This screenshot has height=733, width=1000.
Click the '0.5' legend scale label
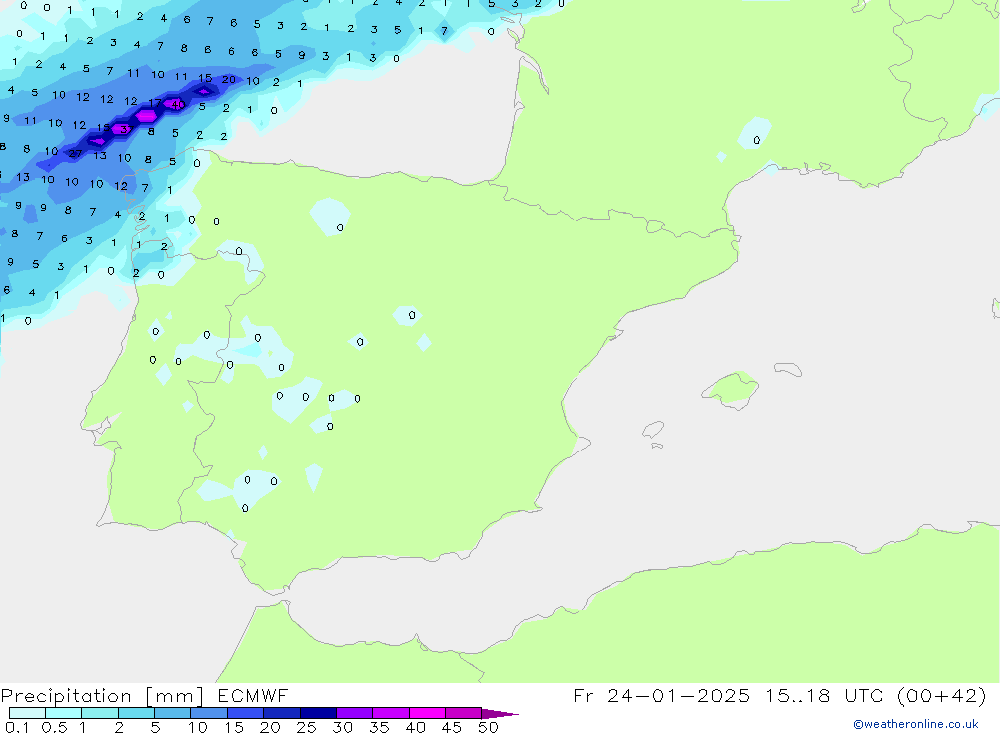click(54, 727)
